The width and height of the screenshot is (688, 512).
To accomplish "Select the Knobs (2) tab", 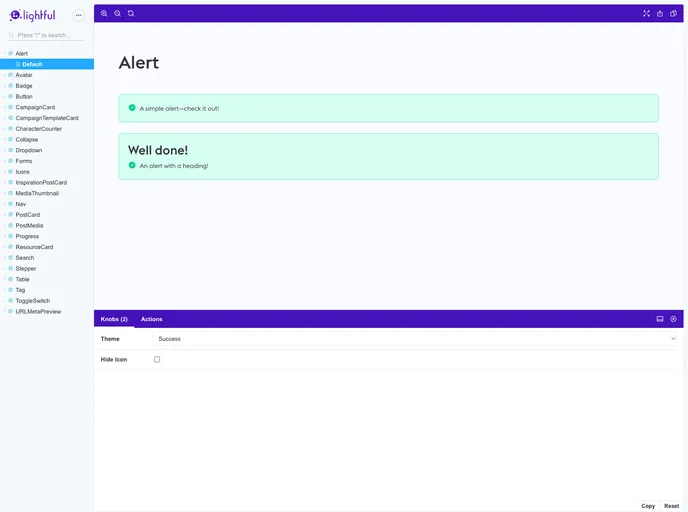I will 114,319.
